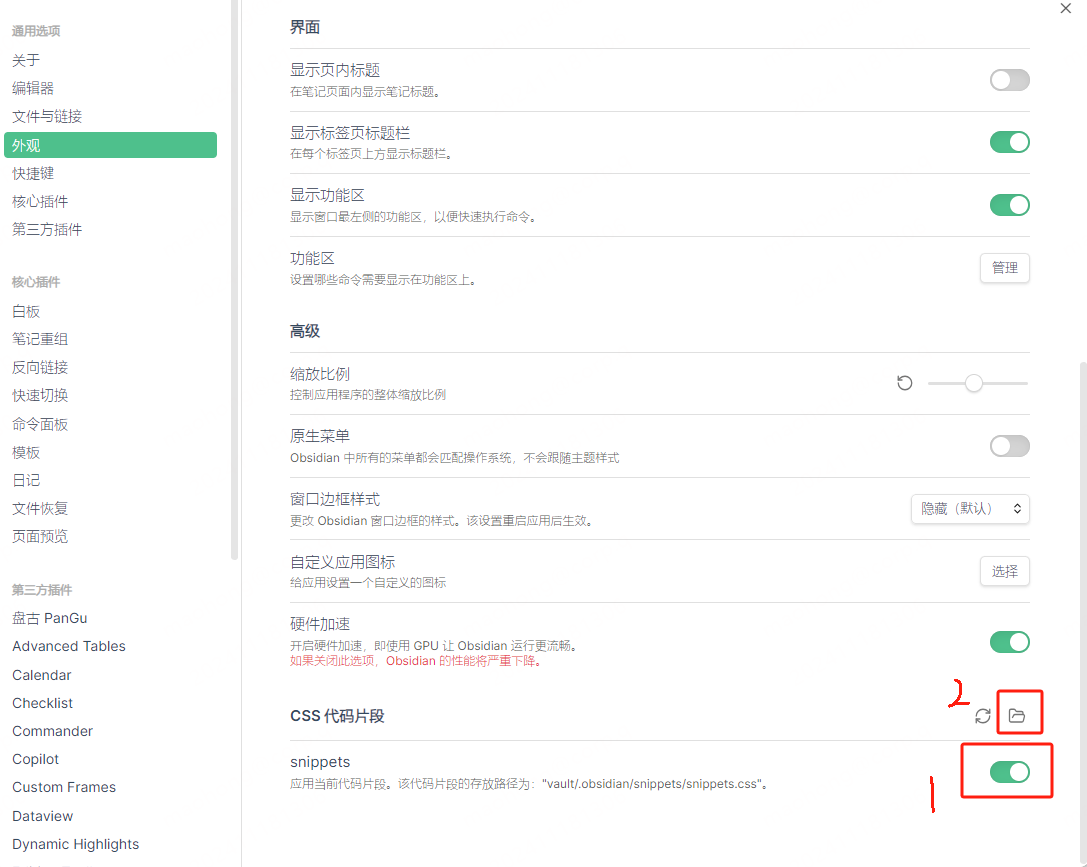Open the 窗口边框样式 dropdown
Screen dimensions: 1087x867
tap(970, 508)
